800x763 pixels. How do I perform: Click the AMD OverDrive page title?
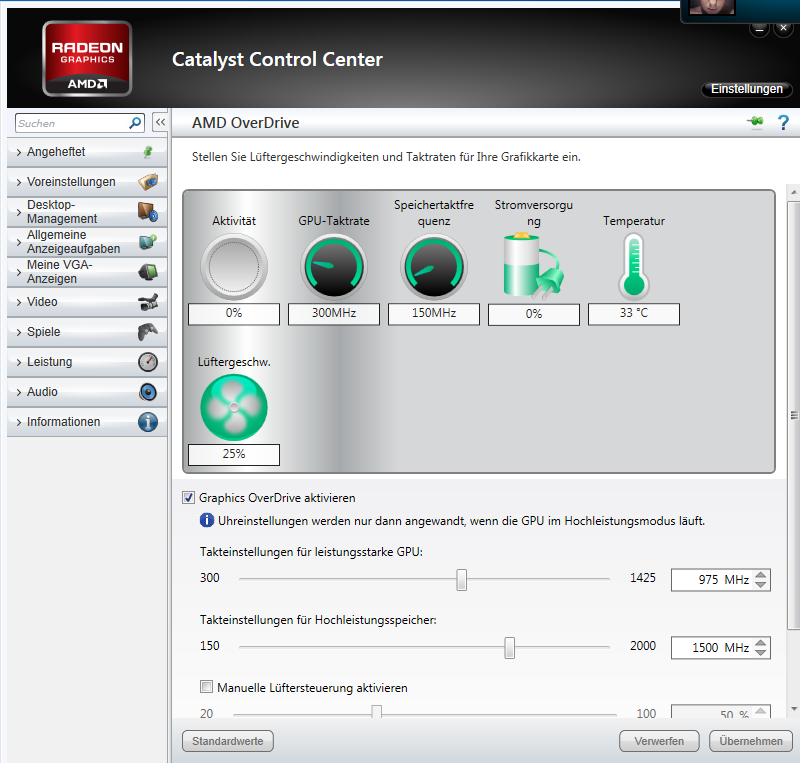[245, 122]
